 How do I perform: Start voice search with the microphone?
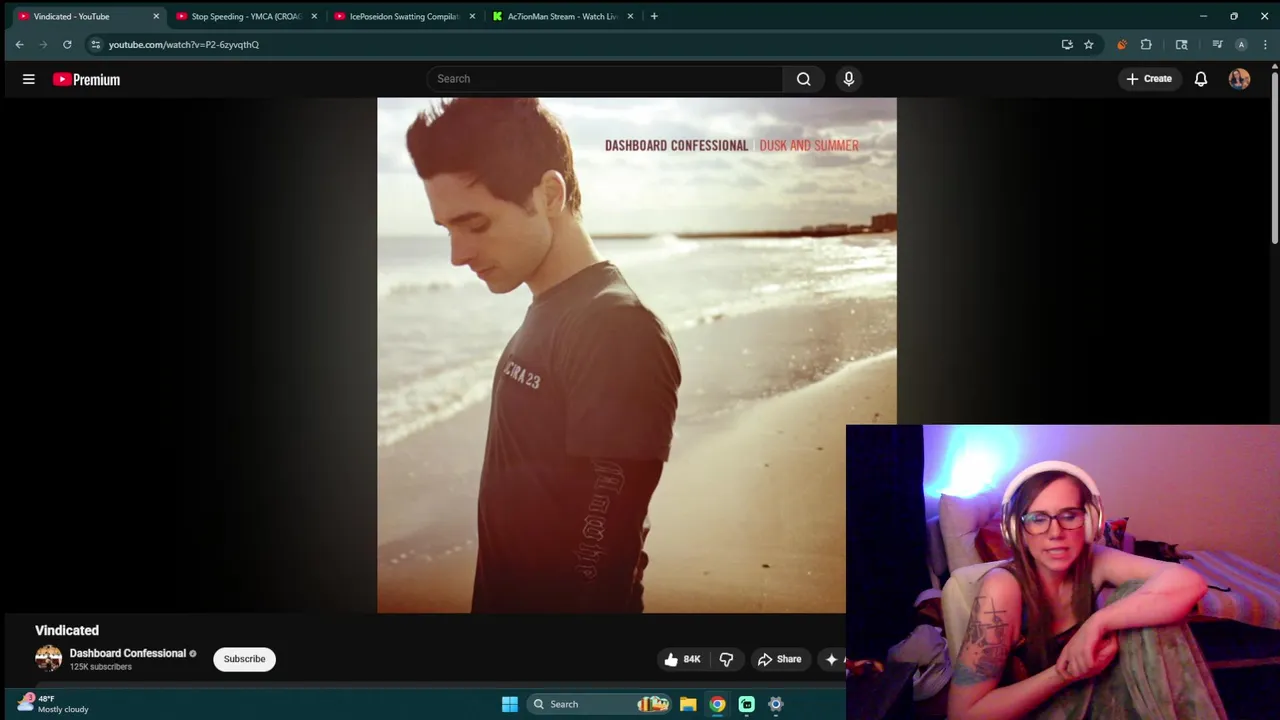point(849,79)
